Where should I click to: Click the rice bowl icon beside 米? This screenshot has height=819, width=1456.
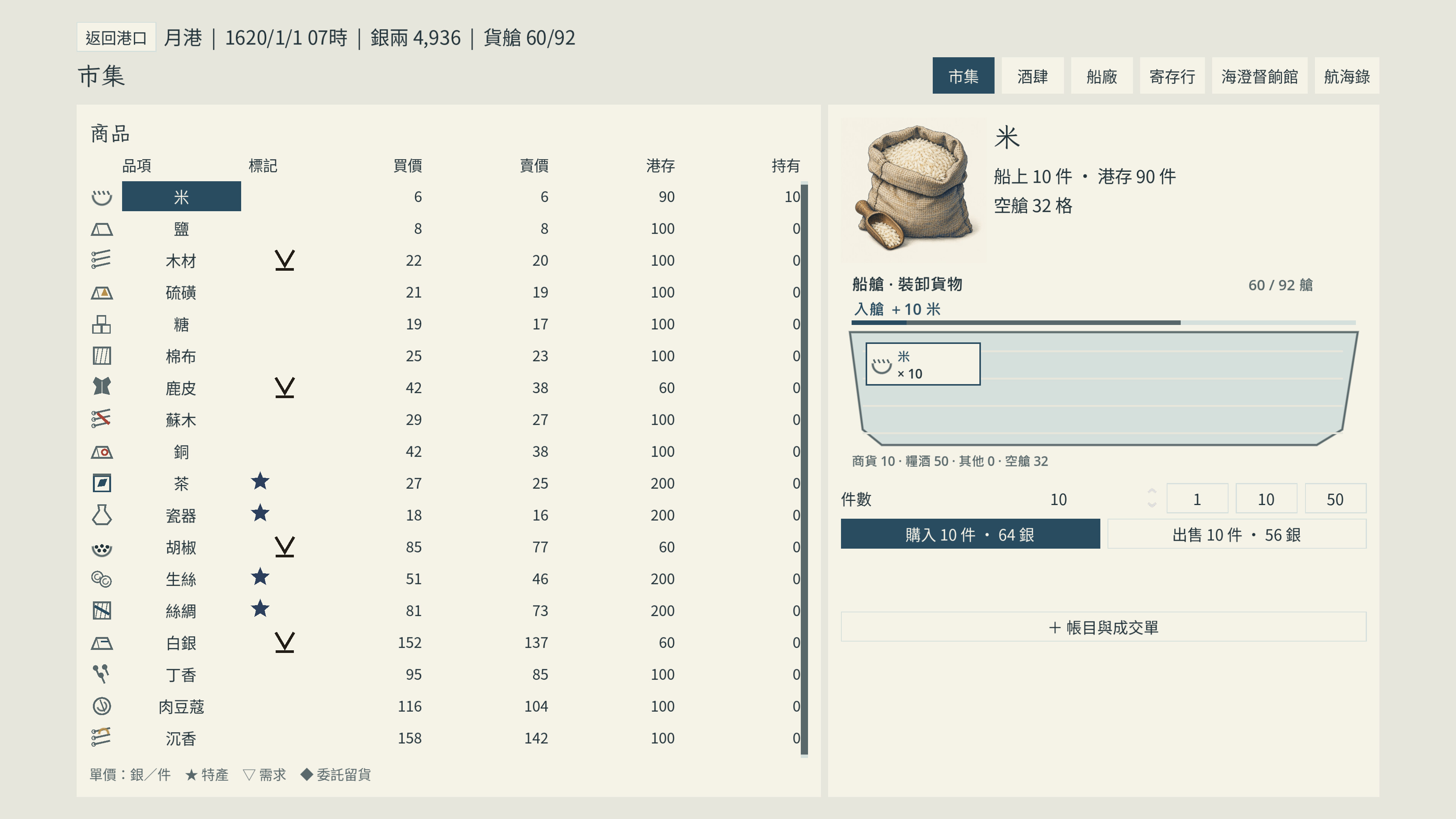click(x=102, y=197)
